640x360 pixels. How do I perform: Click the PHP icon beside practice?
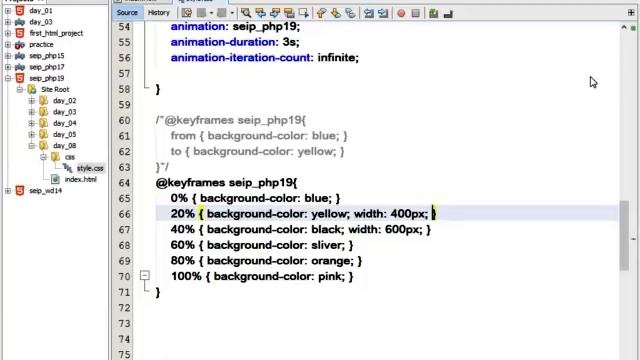click(20, 44)
